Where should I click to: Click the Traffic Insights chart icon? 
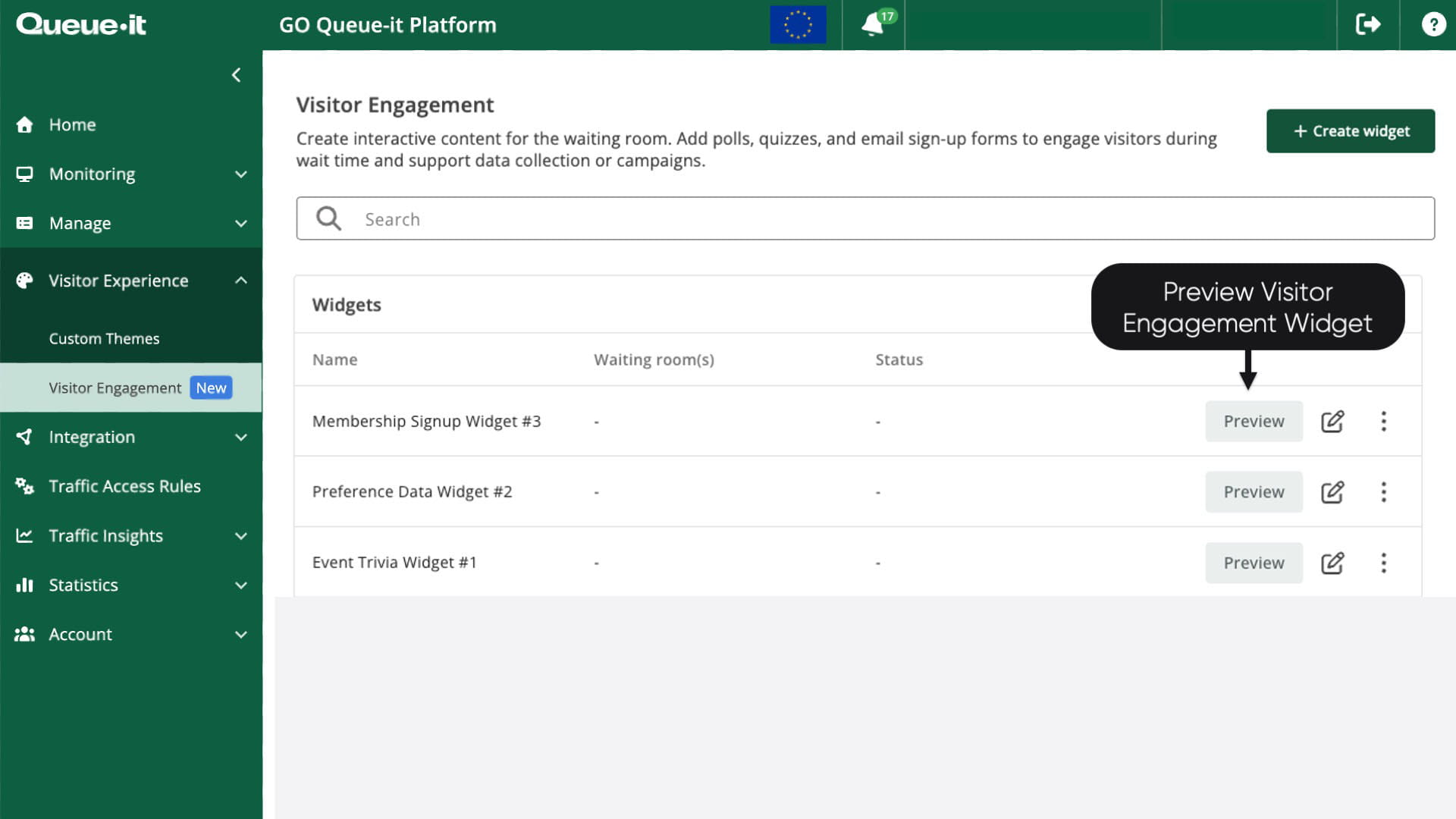click(24, 535)
